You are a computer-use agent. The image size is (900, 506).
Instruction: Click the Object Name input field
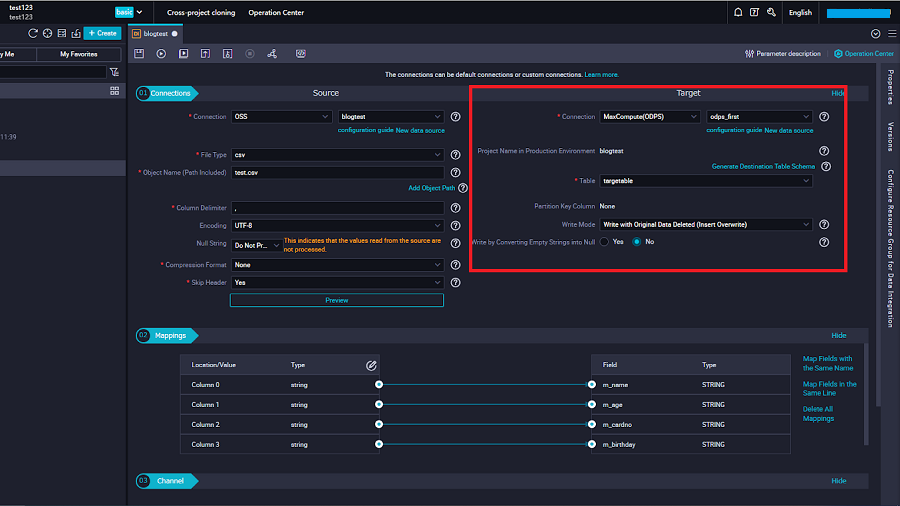337,172
